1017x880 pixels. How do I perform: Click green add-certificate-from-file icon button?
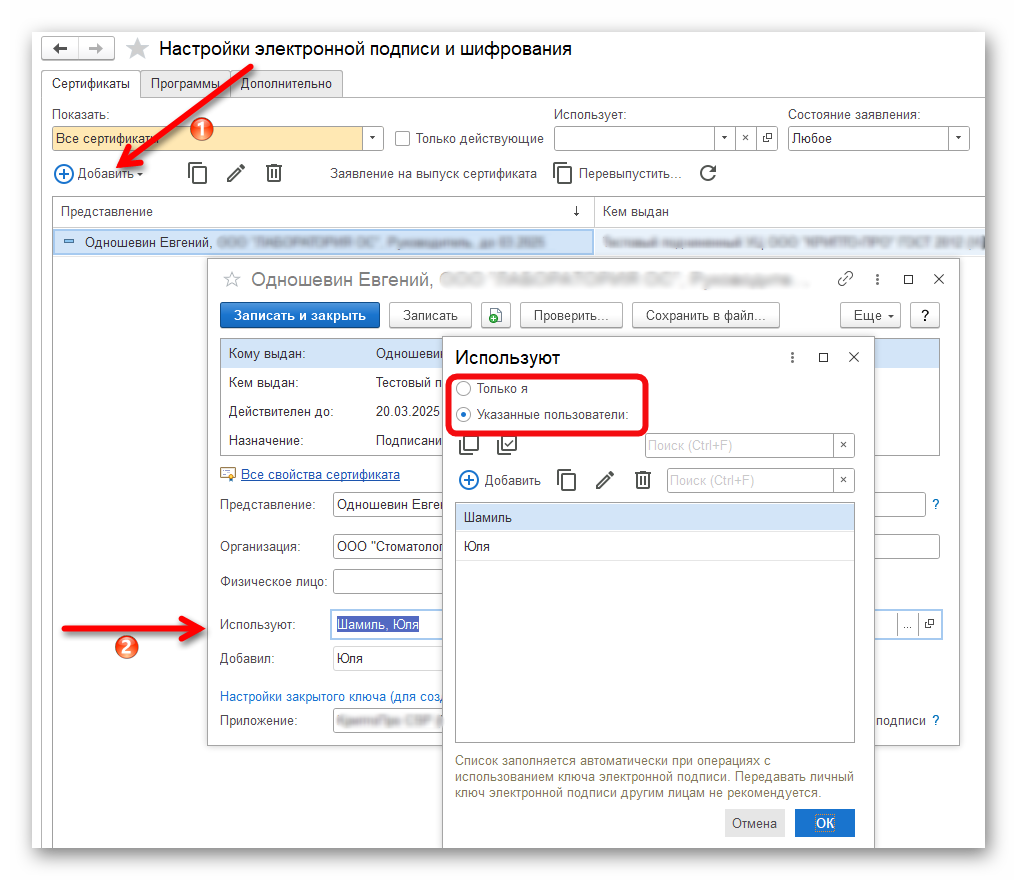(496, 315)
